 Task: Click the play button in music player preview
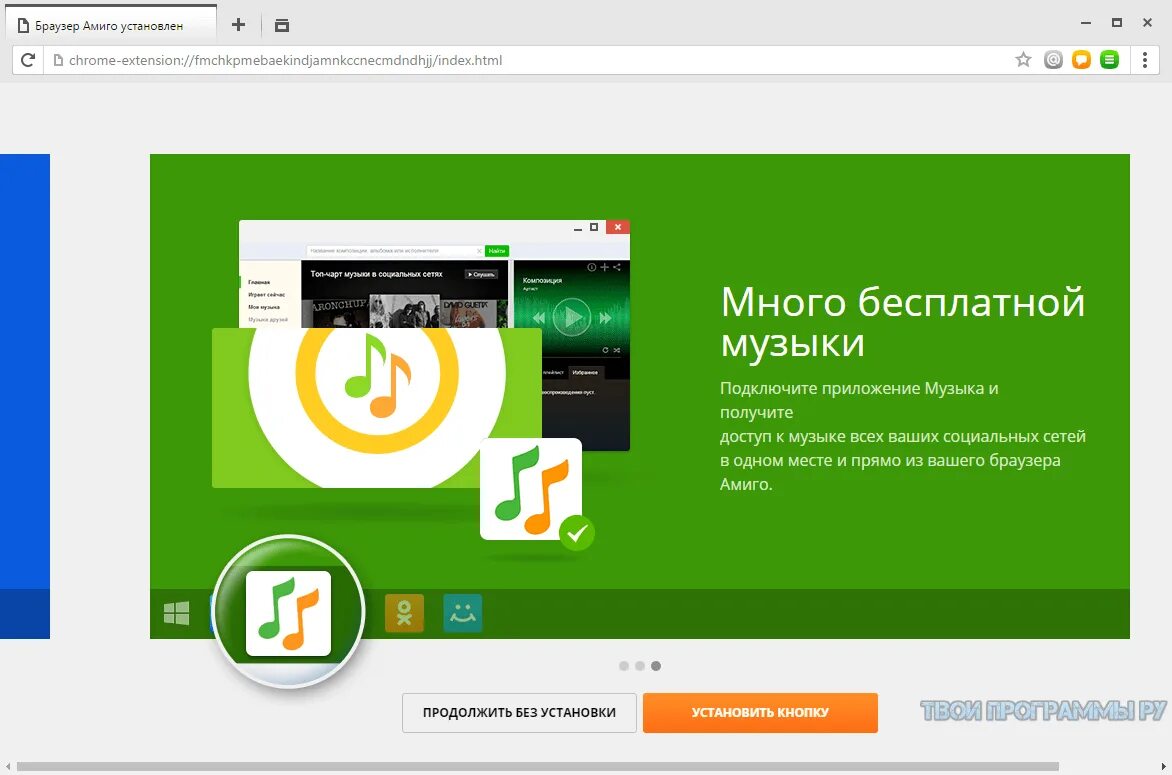[572, 318]
